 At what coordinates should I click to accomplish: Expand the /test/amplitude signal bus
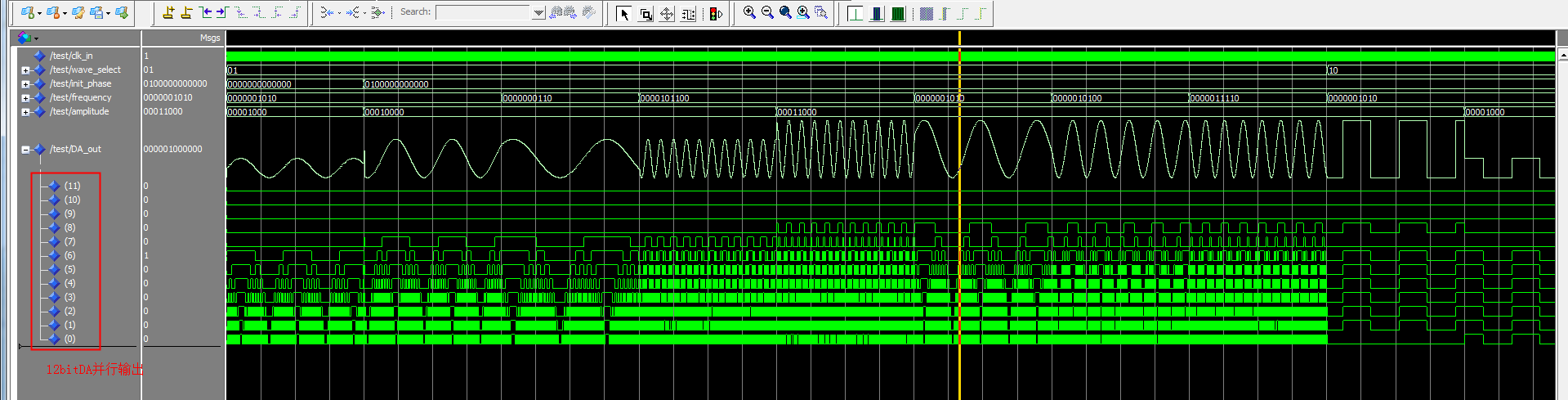[25, 112]
